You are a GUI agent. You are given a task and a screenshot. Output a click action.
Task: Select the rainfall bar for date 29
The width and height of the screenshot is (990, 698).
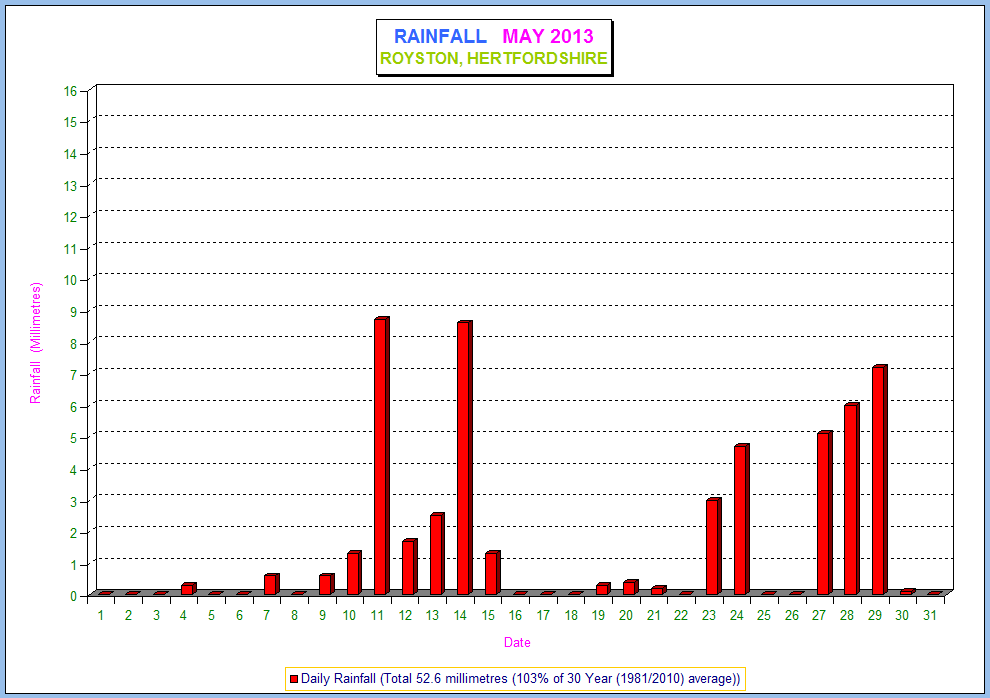tap(880, 480)
